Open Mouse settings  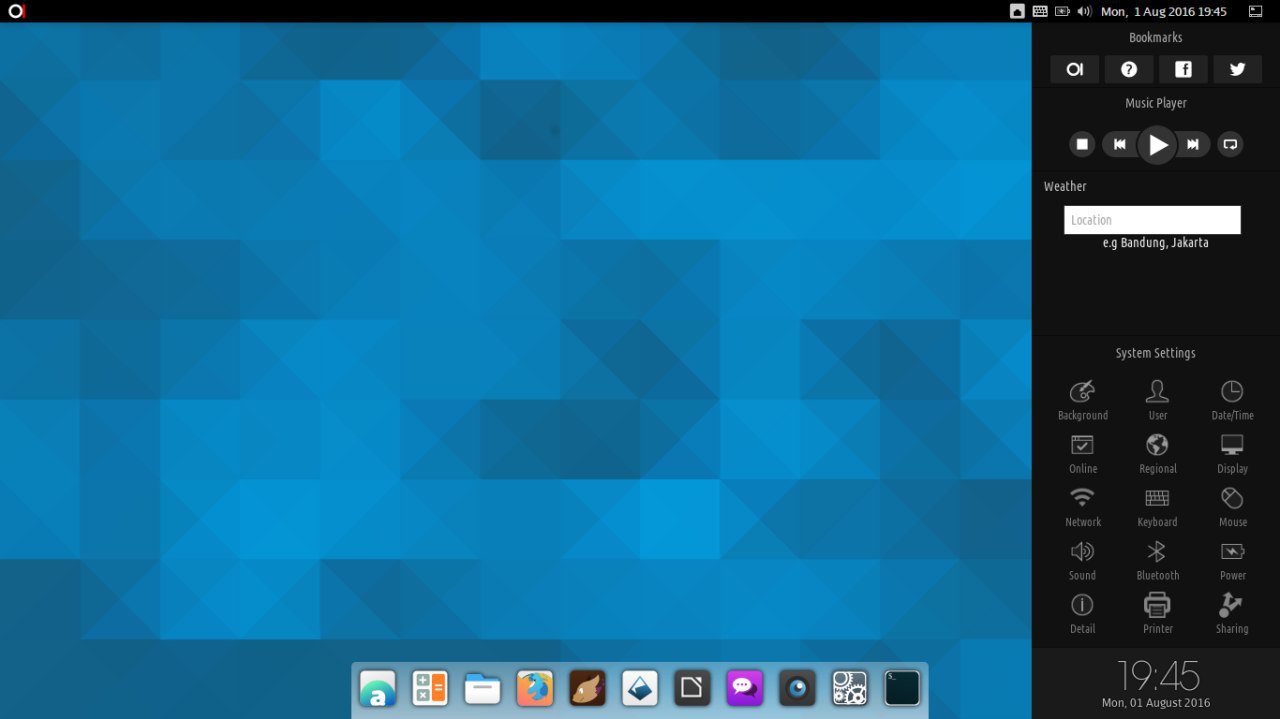tap(1232, 507)
